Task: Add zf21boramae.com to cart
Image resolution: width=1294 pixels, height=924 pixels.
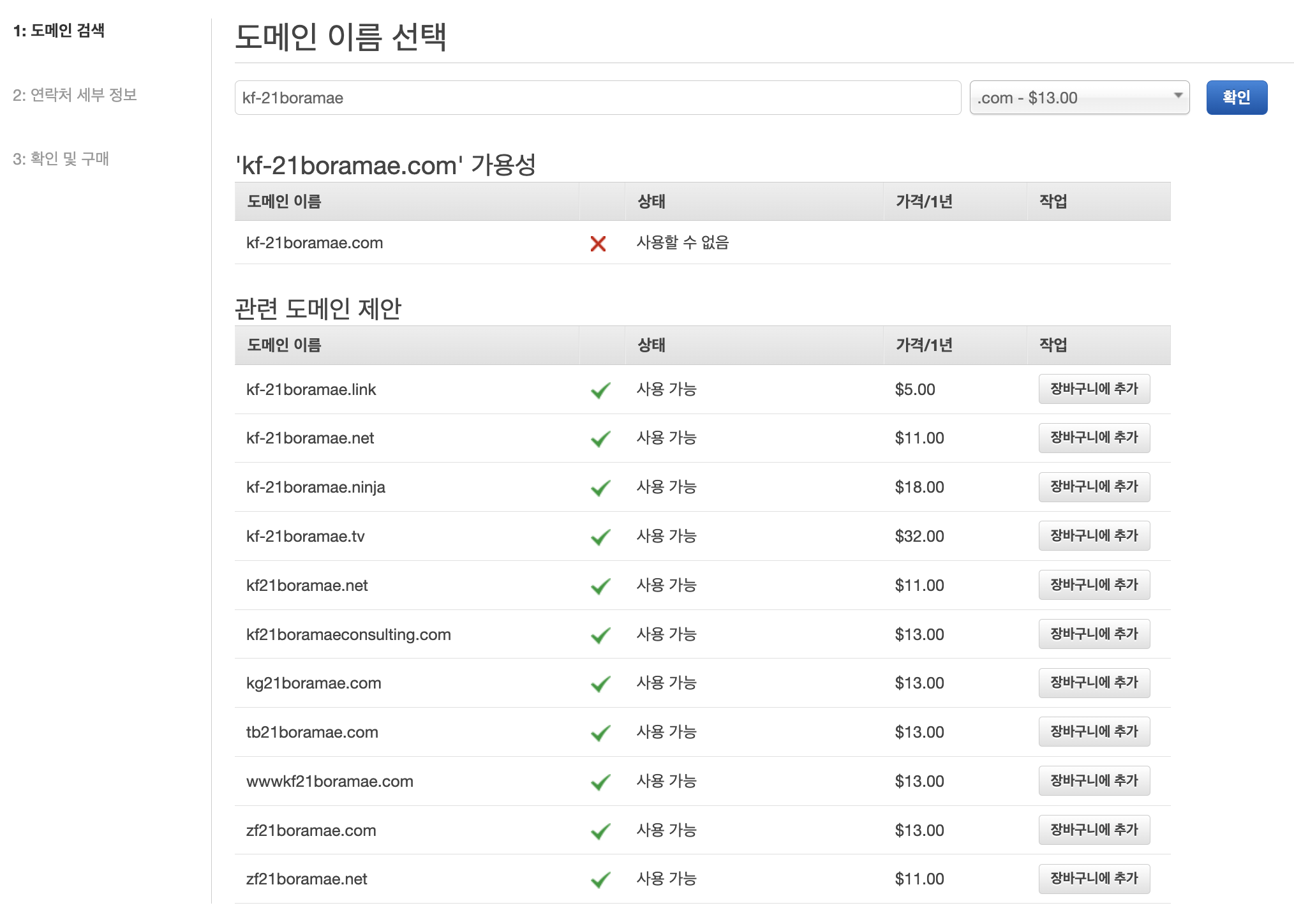Action: click(x=1094, y=830)
